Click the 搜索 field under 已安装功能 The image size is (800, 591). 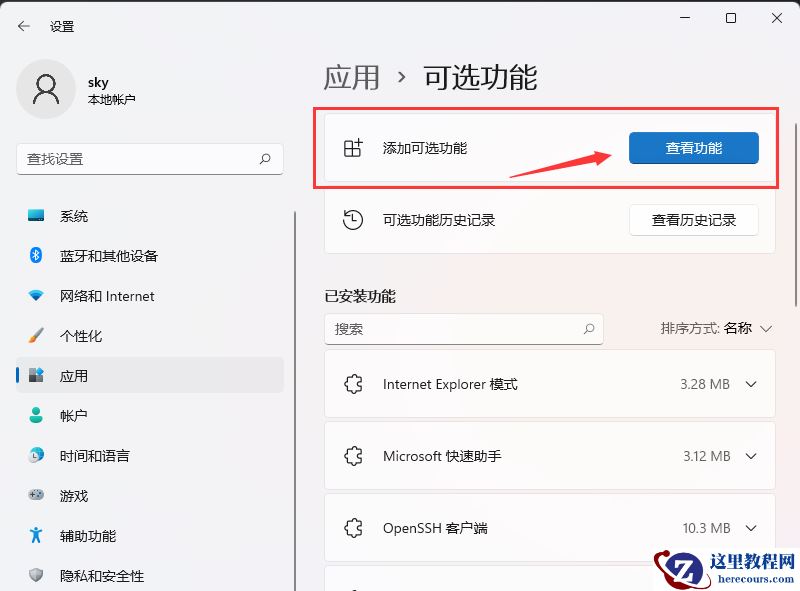tap(464, 329)
